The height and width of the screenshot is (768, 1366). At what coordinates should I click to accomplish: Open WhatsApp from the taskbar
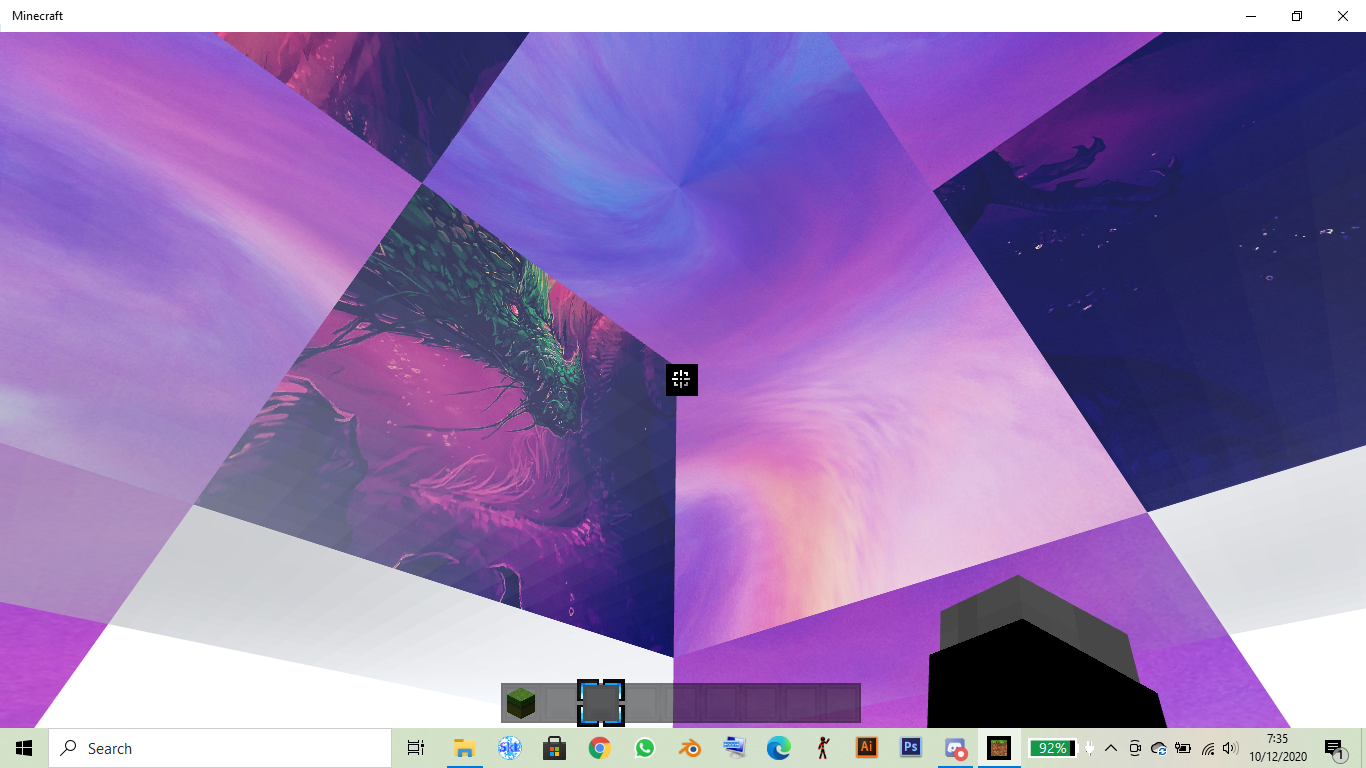[645, 748]
